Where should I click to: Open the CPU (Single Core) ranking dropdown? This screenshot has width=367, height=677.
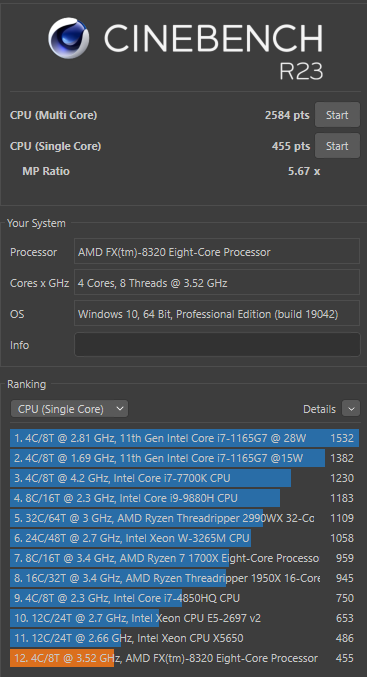69,409
